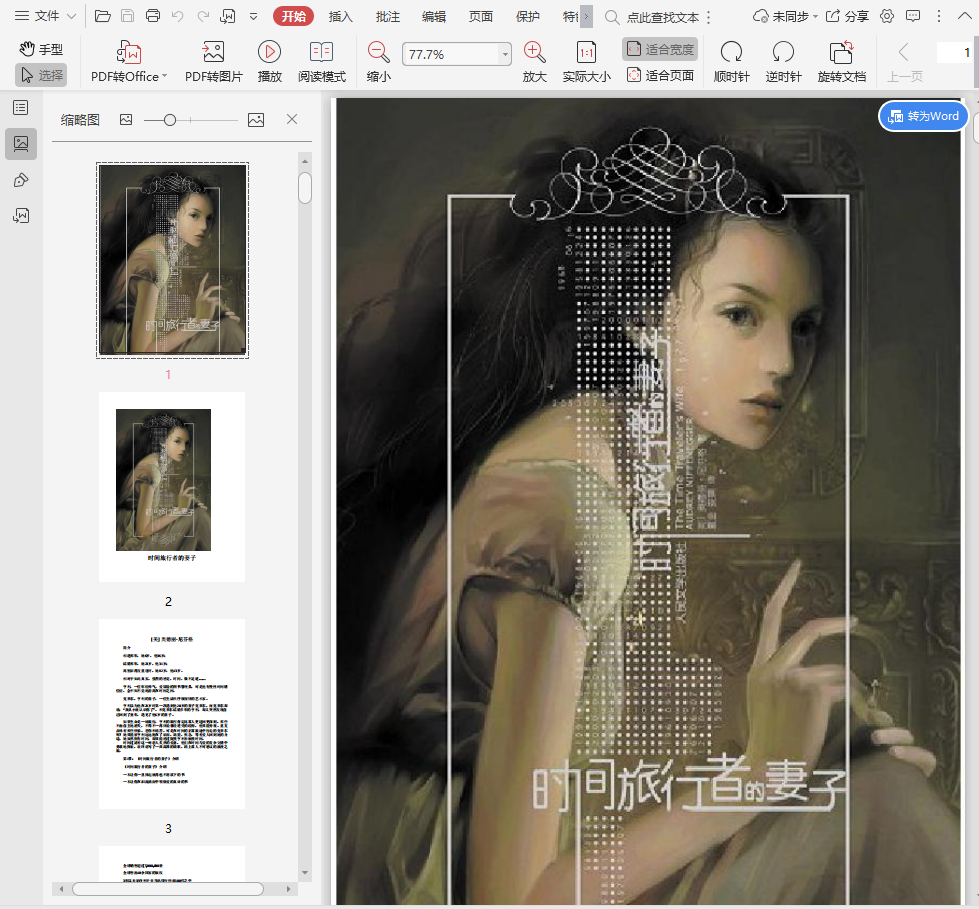
Task: Zoom out with the 缩小 magnifier
Action: (379, 53)
